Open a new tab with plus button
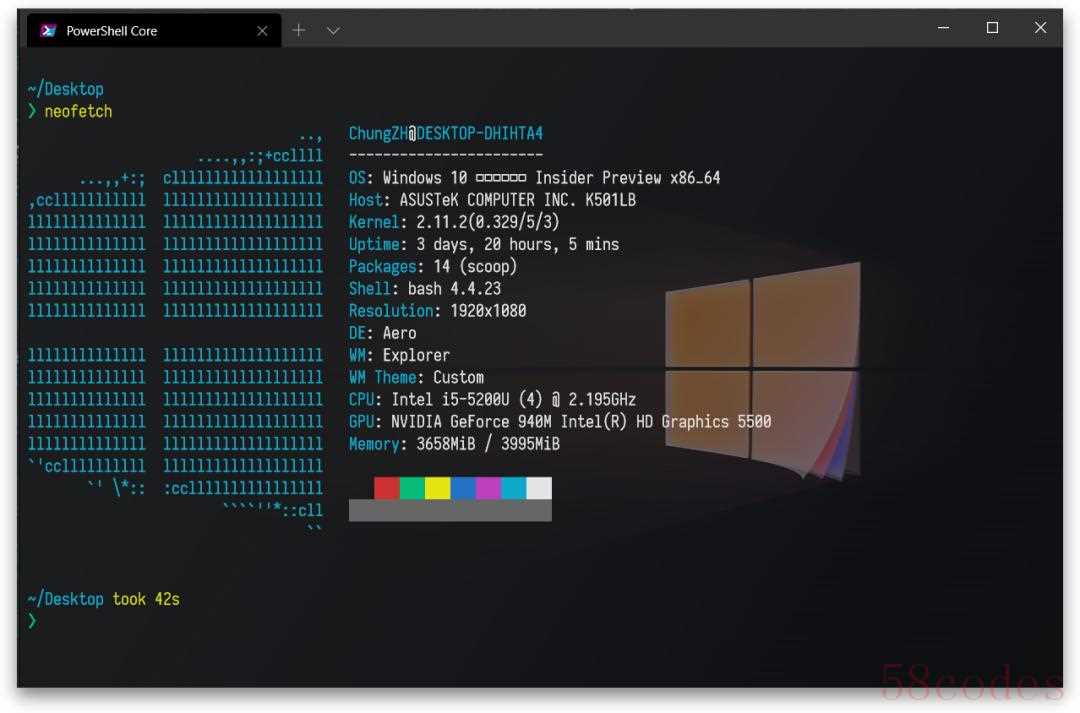 tap(298, 30)
